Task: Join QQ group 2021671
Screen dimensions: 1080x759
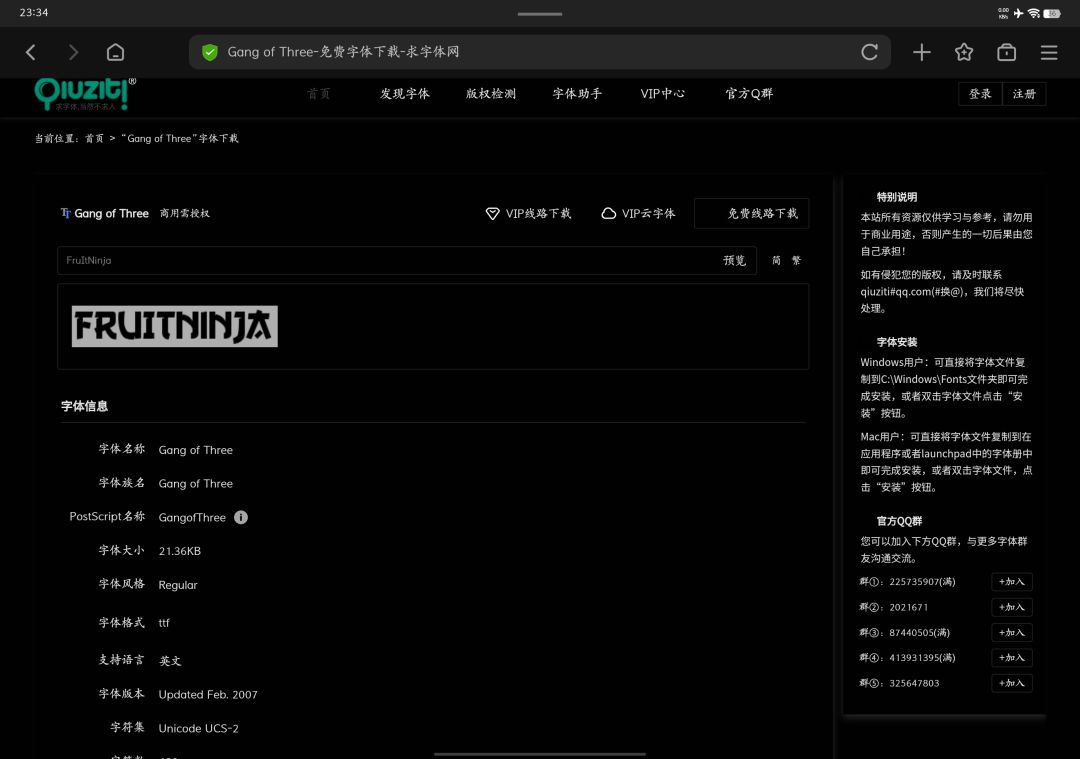Action: (x=1012, y=607)
